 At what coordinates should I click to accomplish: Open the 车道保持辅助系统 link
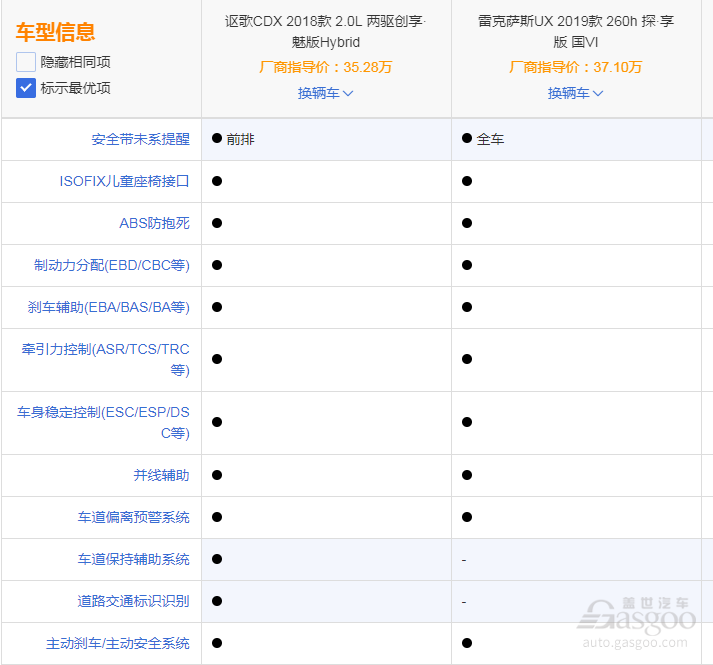134,559
